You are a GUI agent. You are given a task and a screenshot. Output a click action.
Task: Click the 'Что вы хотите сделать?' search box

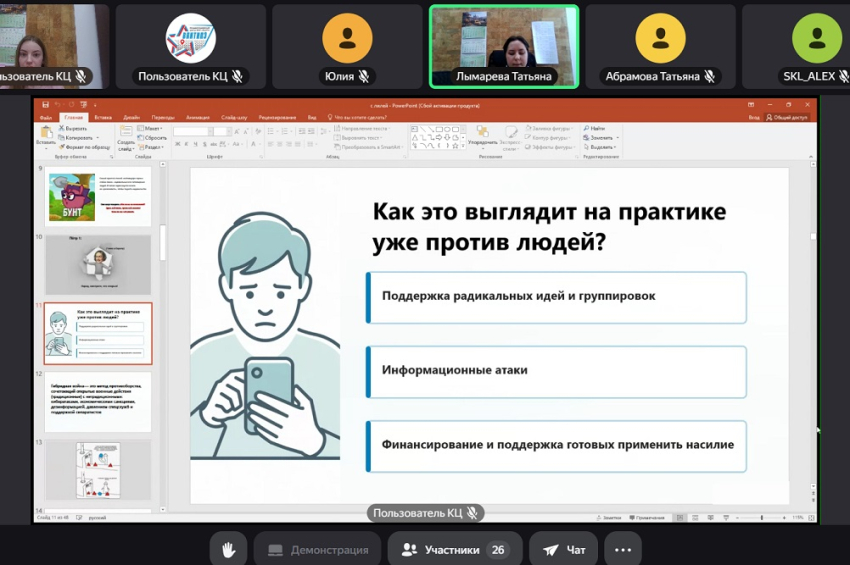point(358,117)
